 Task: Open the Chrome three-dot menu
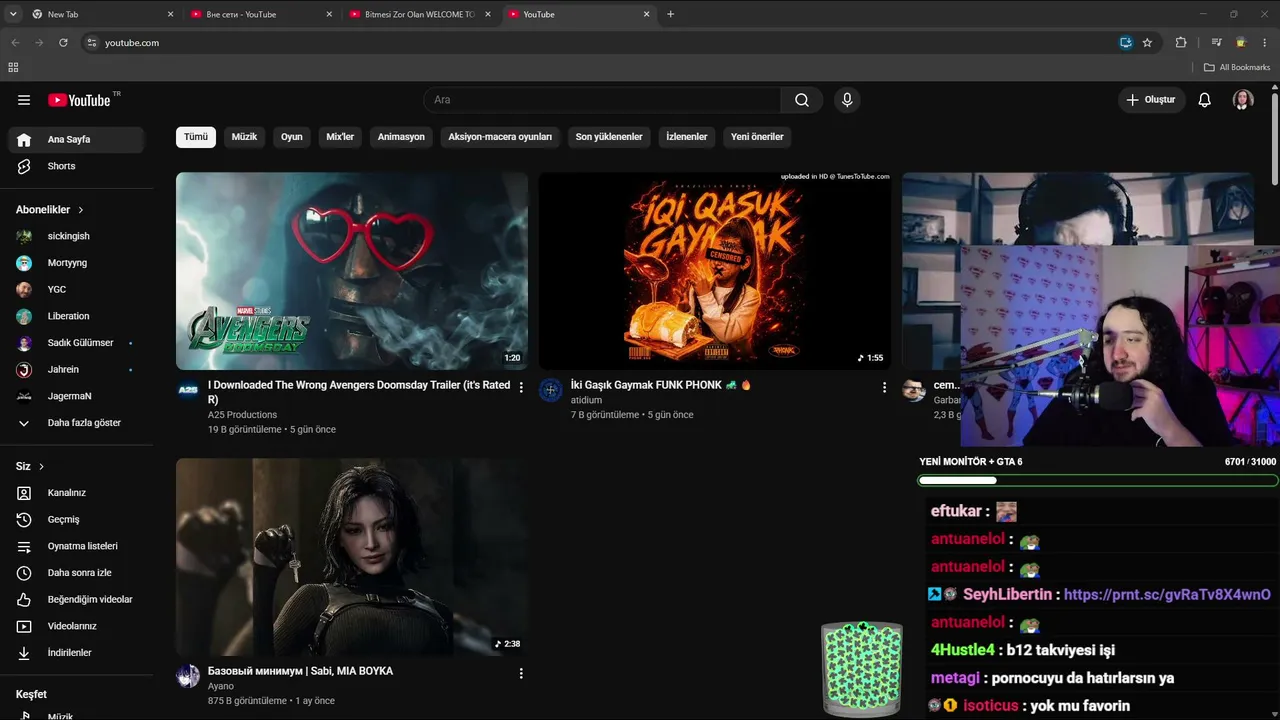click(x=1265, y=43)
